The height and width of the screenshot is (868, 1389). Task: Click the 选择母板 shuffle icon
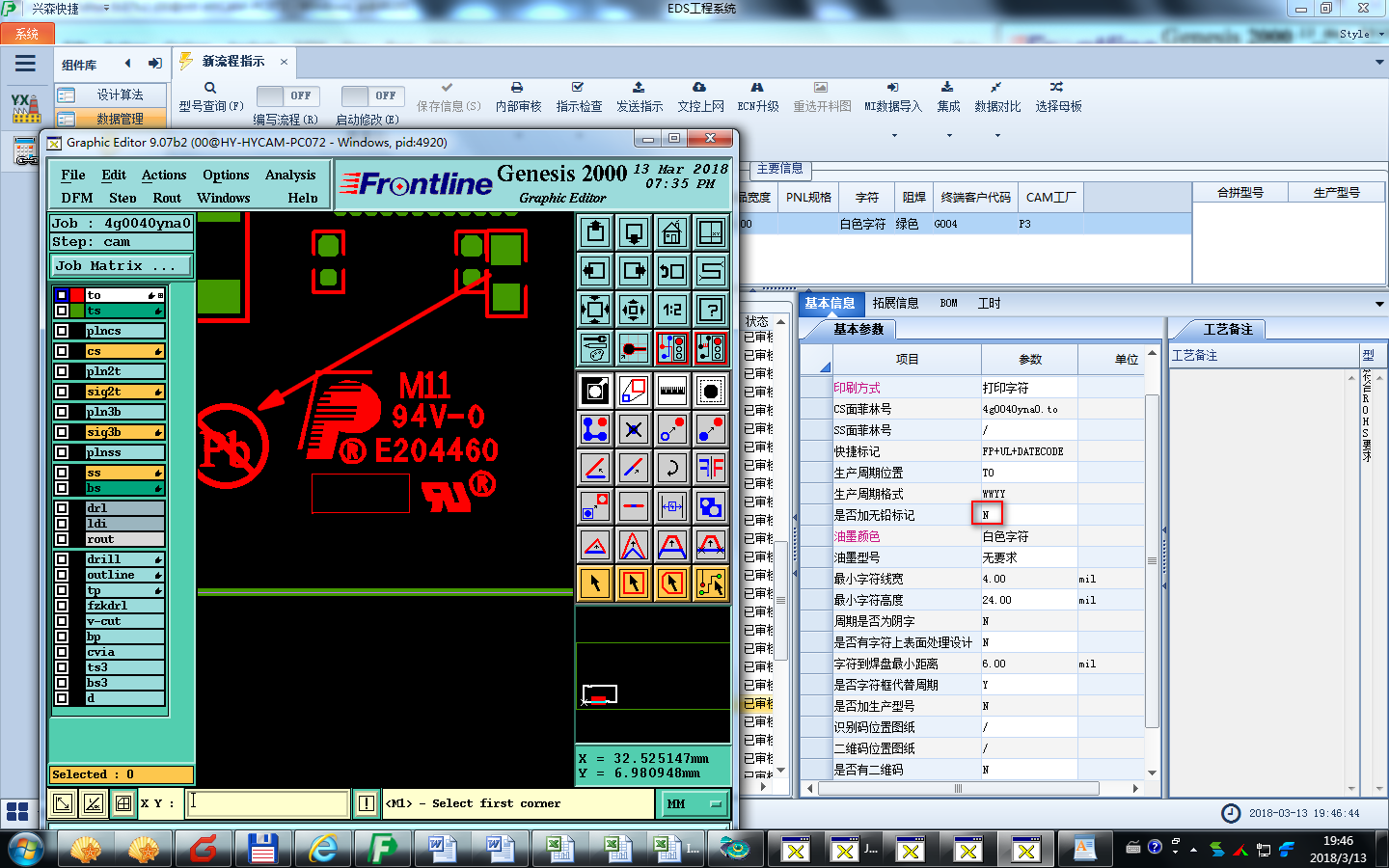[1057, 87]
